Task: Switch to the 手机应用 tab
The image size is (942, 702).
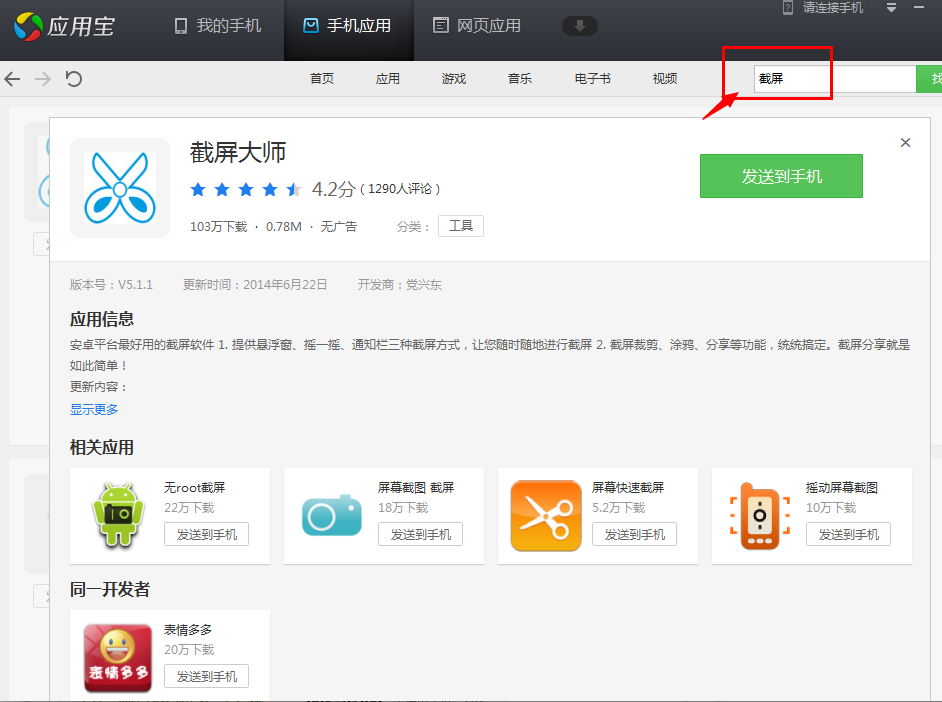Action: [x=348, y=26]
